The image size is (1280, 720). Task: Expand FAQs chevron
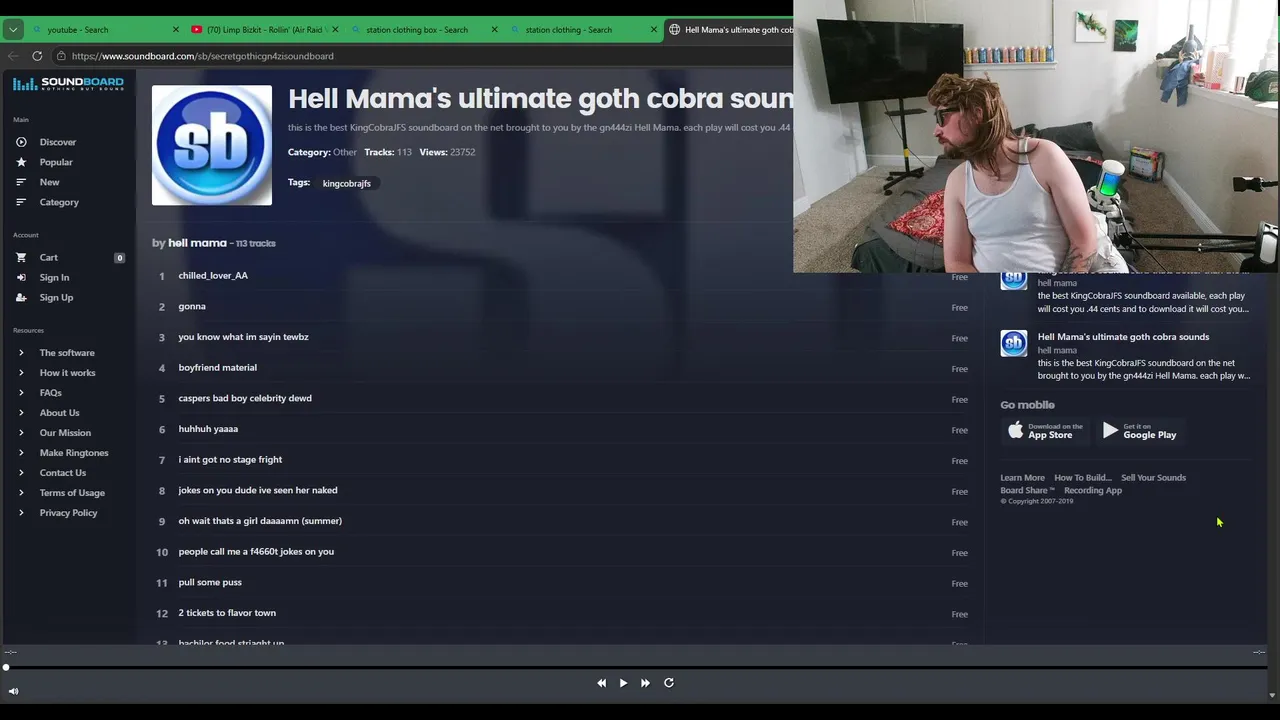point(21,393)
